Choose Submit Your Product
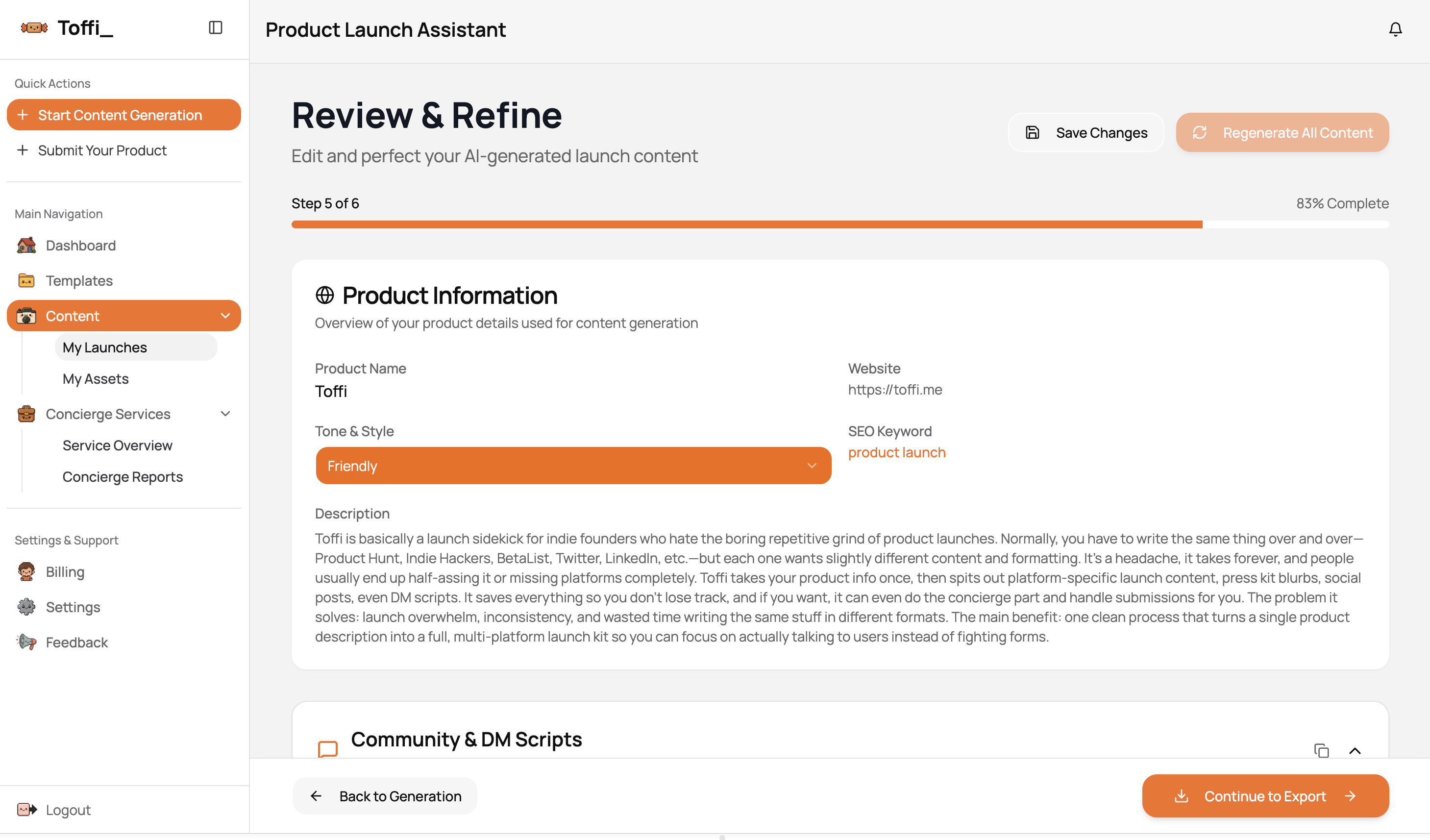1430x840 pixels. pyautogui.click(x=123, y=150)
